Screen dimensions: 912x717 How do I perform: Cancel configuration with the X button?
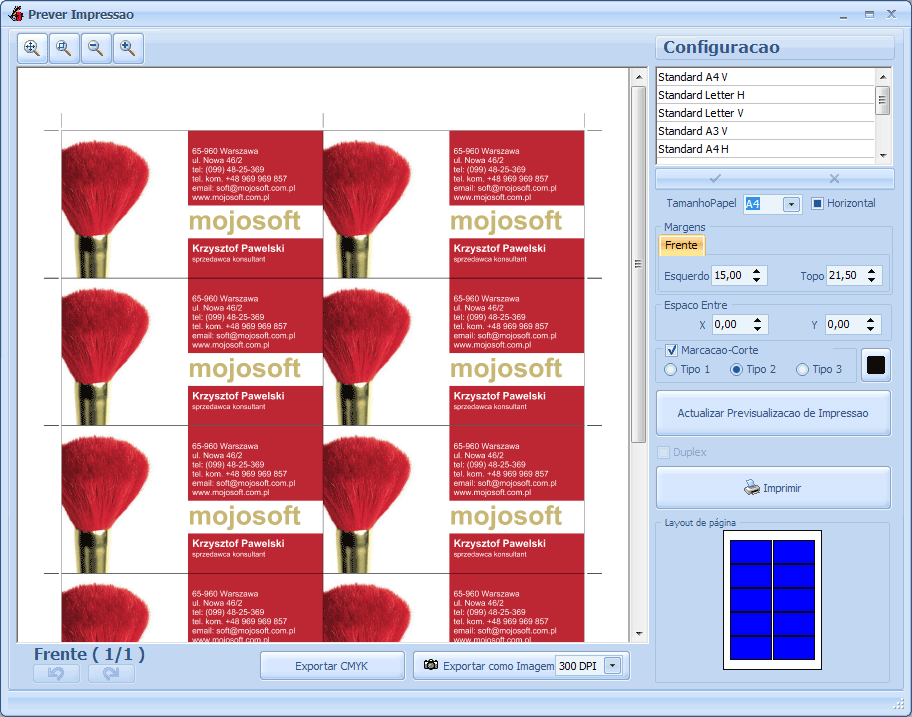834,179
